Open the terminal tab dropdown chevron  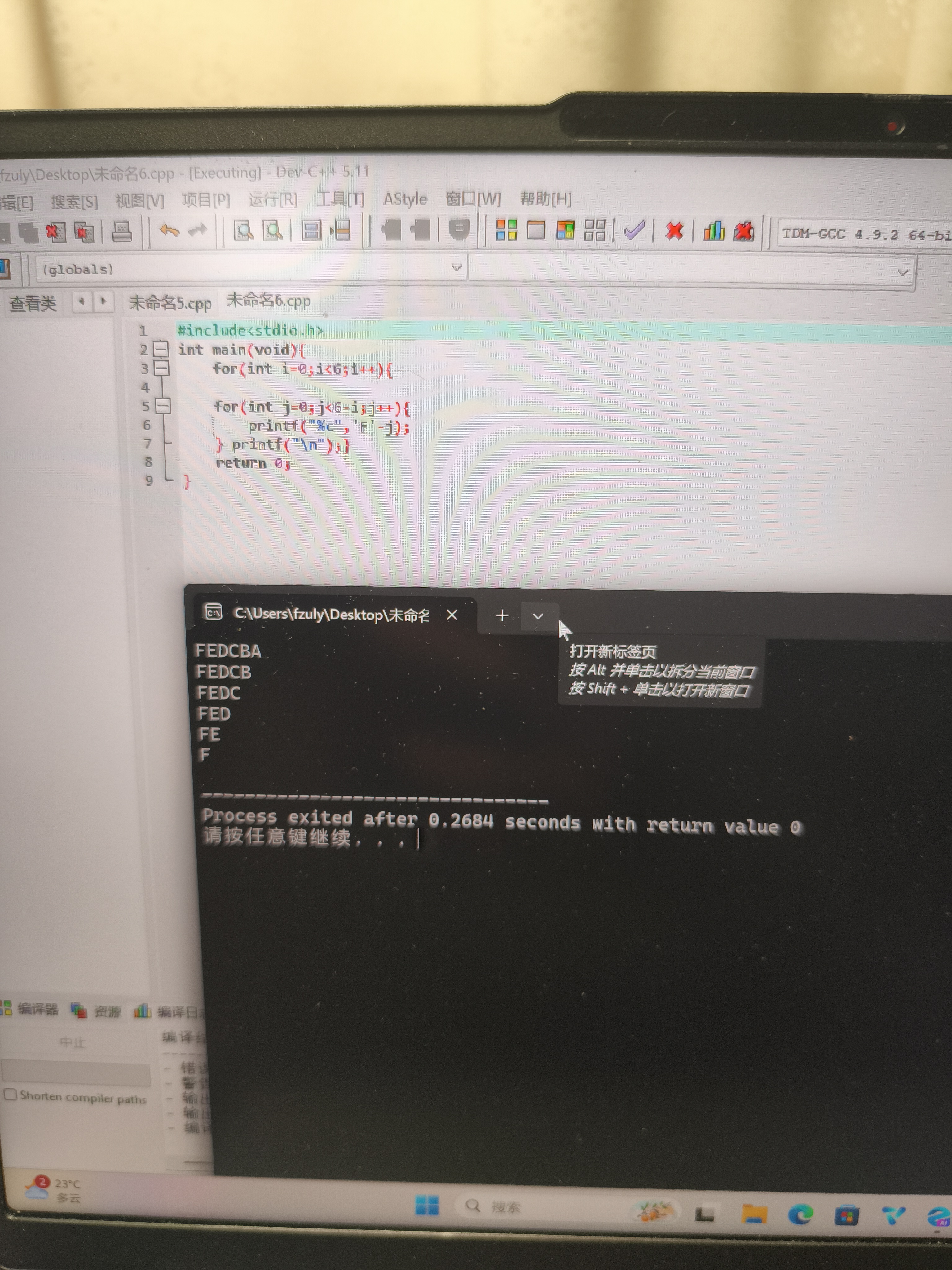coord(538,616)
